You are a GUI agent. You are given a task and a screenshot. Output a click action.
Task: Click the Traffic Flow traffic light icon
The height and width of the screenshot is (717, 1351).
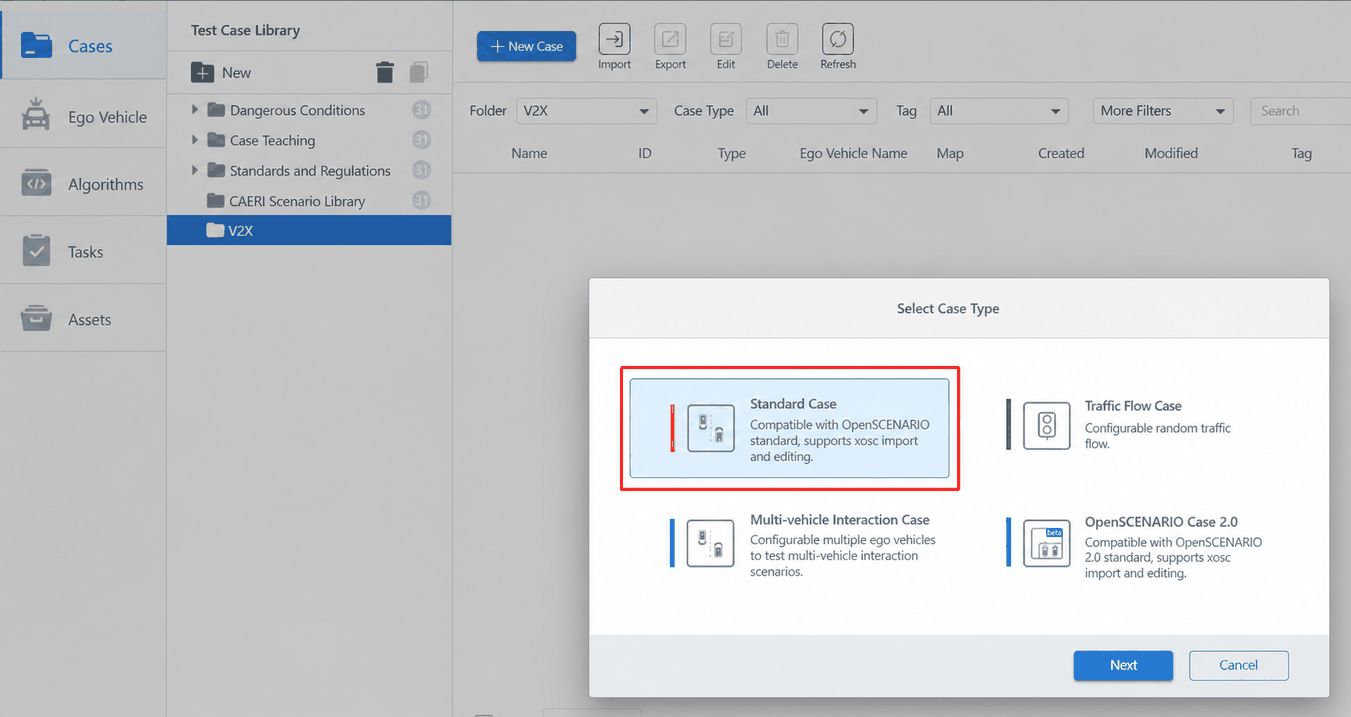[1047, 425]
